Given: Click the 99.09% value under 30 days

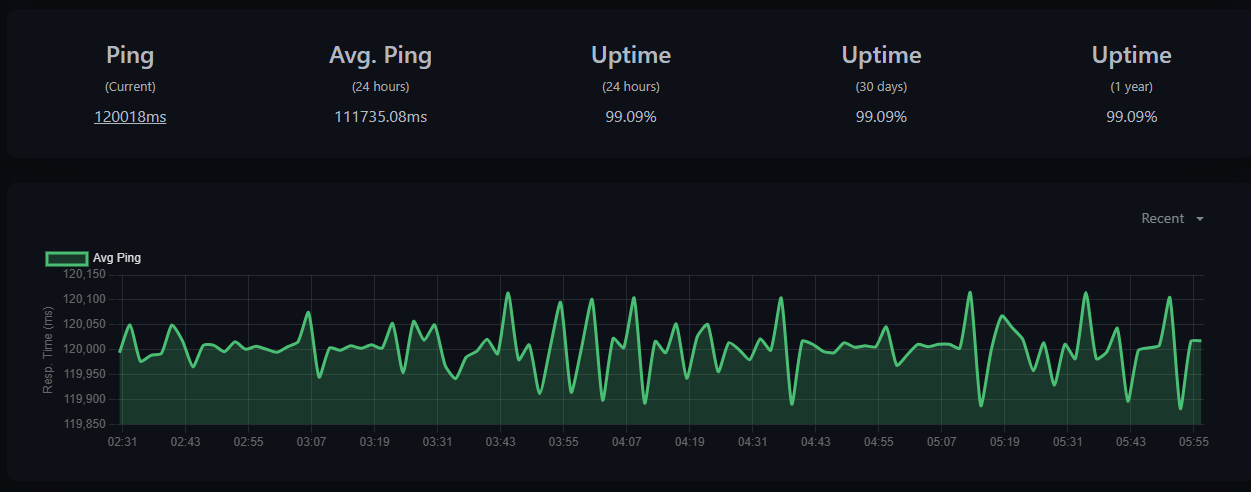Looking at the screenshot, I should coord(881,117).
